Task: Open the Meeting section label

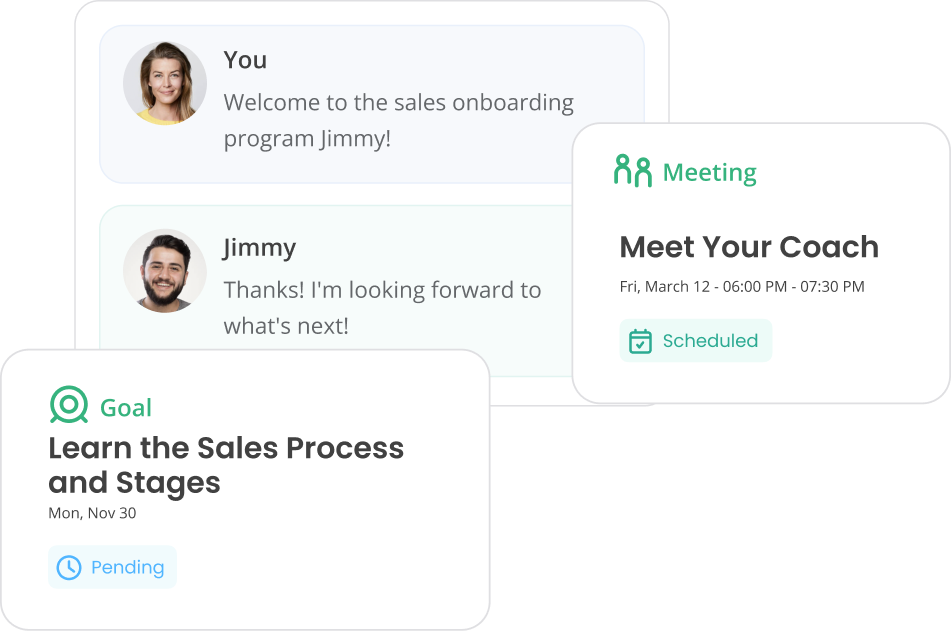Action: point(708,172)
